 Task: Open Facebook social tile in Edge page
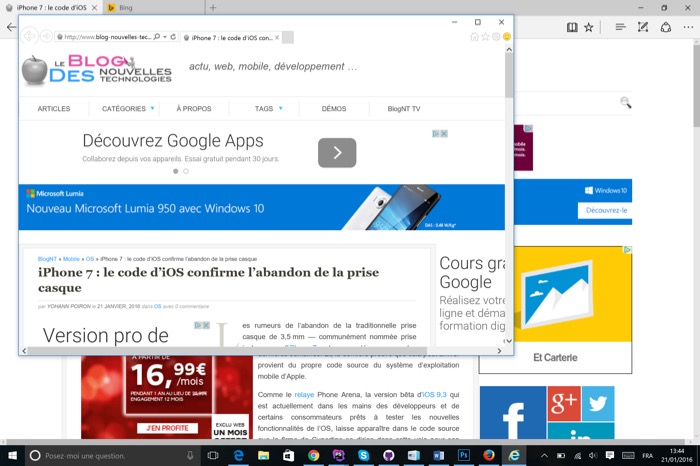(512, 413)
